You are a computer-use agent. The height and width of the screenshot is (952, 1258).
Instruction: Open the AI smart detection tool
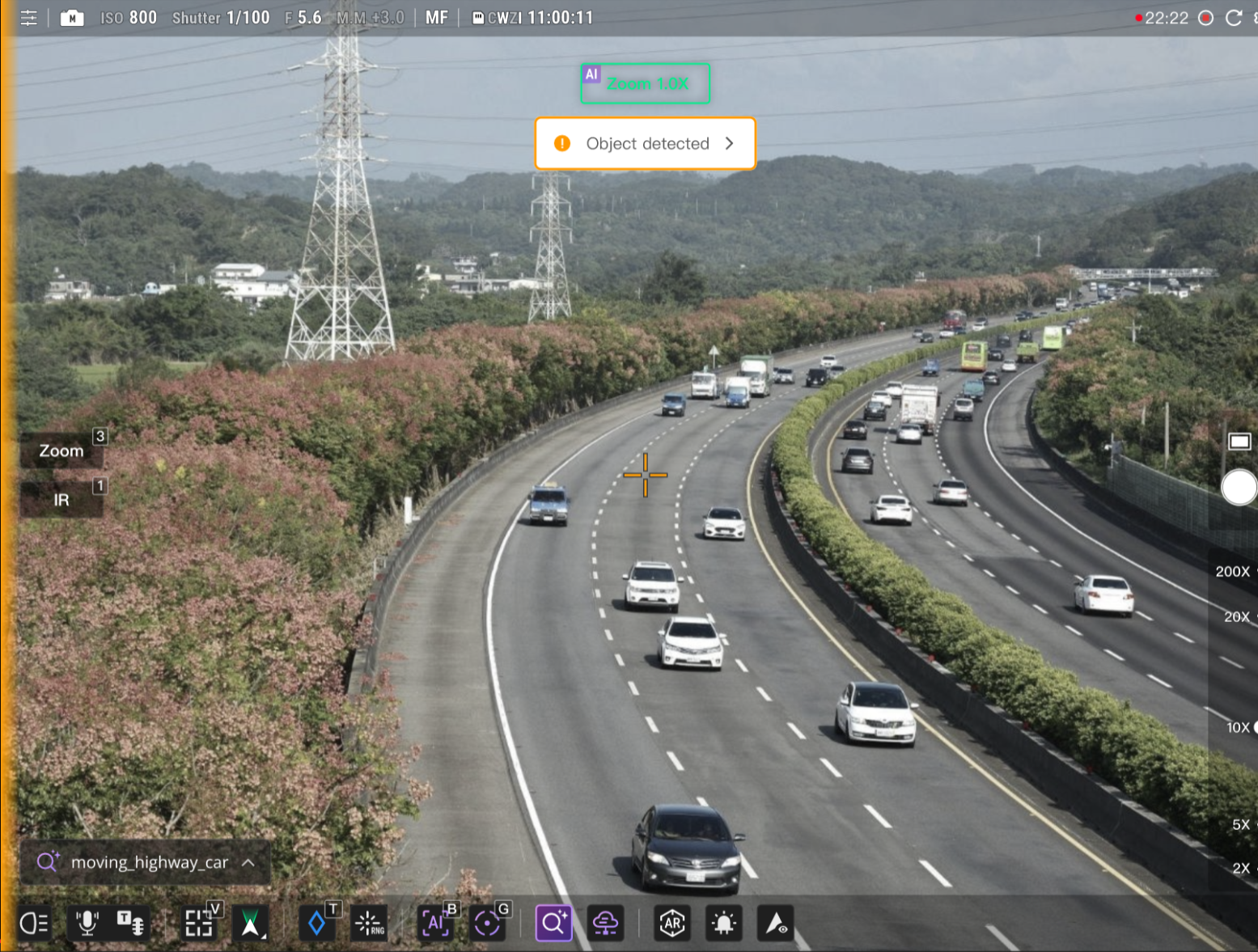(x=553, y=923)
